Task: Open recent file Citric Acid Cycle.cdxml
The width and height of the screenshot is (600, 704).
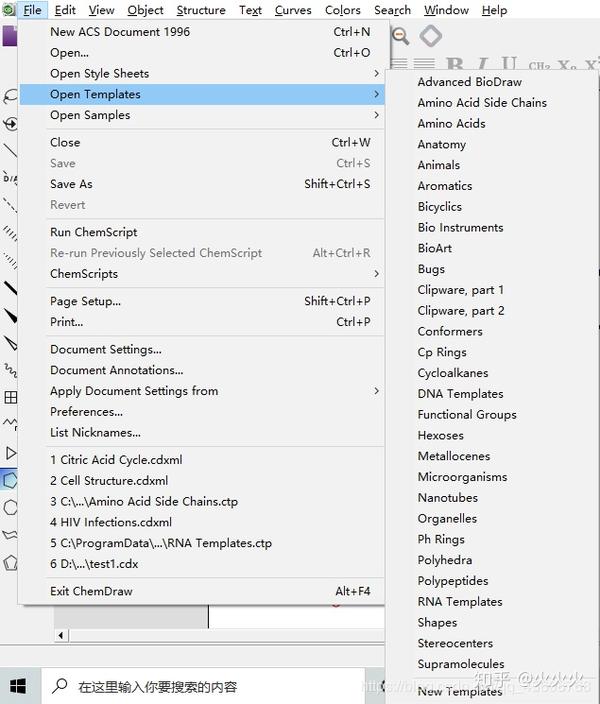Action: tap(201, 460)
